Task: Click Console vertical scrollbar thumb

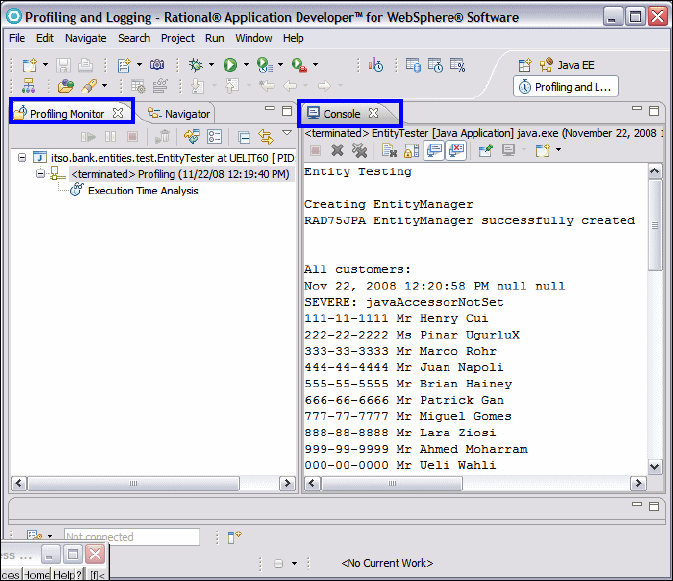Action: [x=655, y=225]
